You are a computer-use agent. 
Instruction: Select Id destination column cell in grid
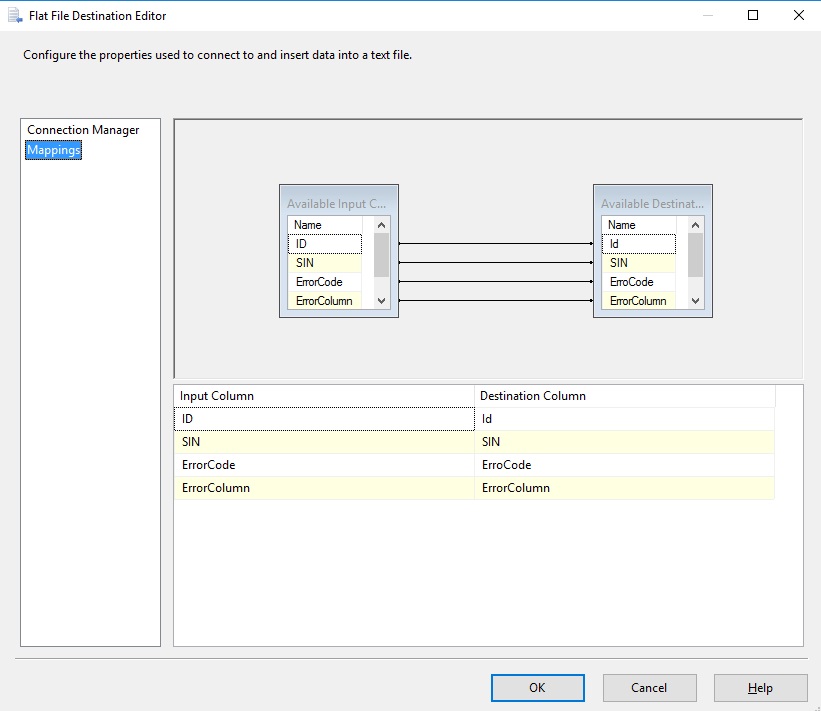click(x=625, y=419)
